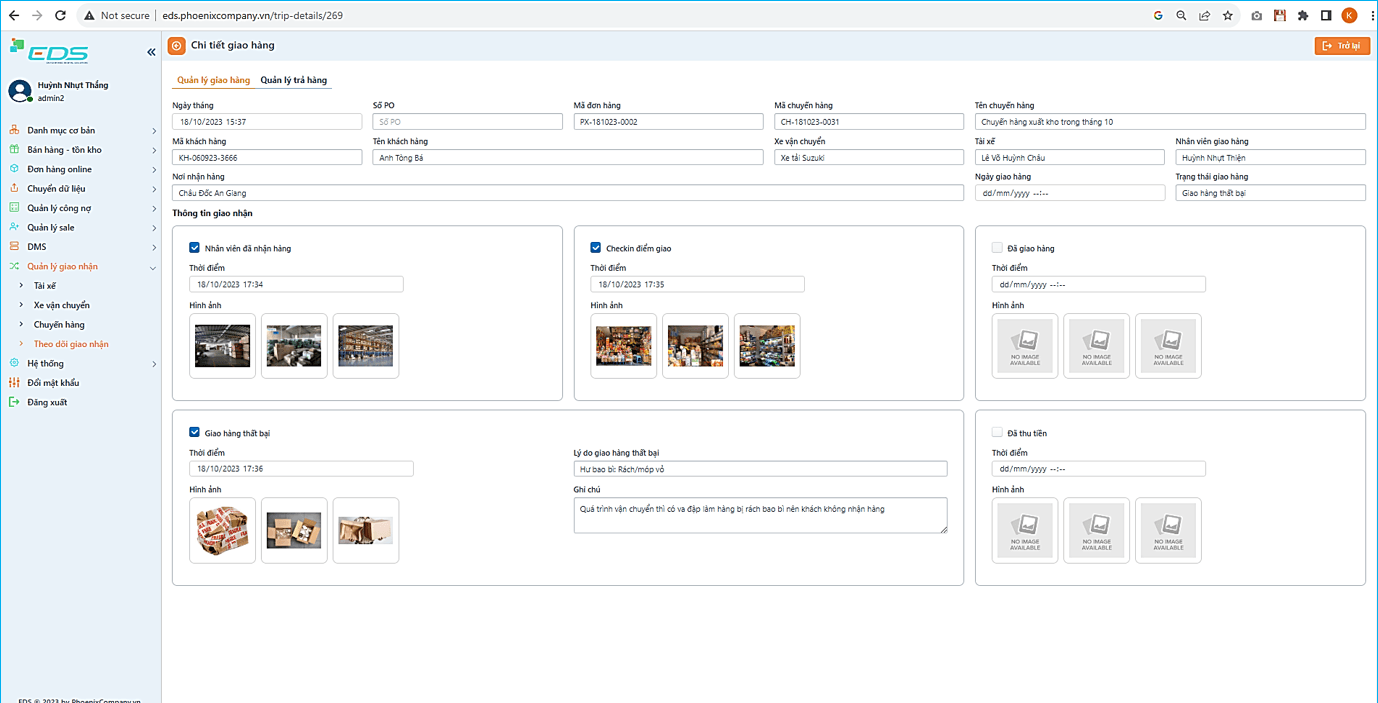Open Theo dõi giao nhận submenu item
The height and width of the screenshot is (703, 1378).
[x=71, y=344]
